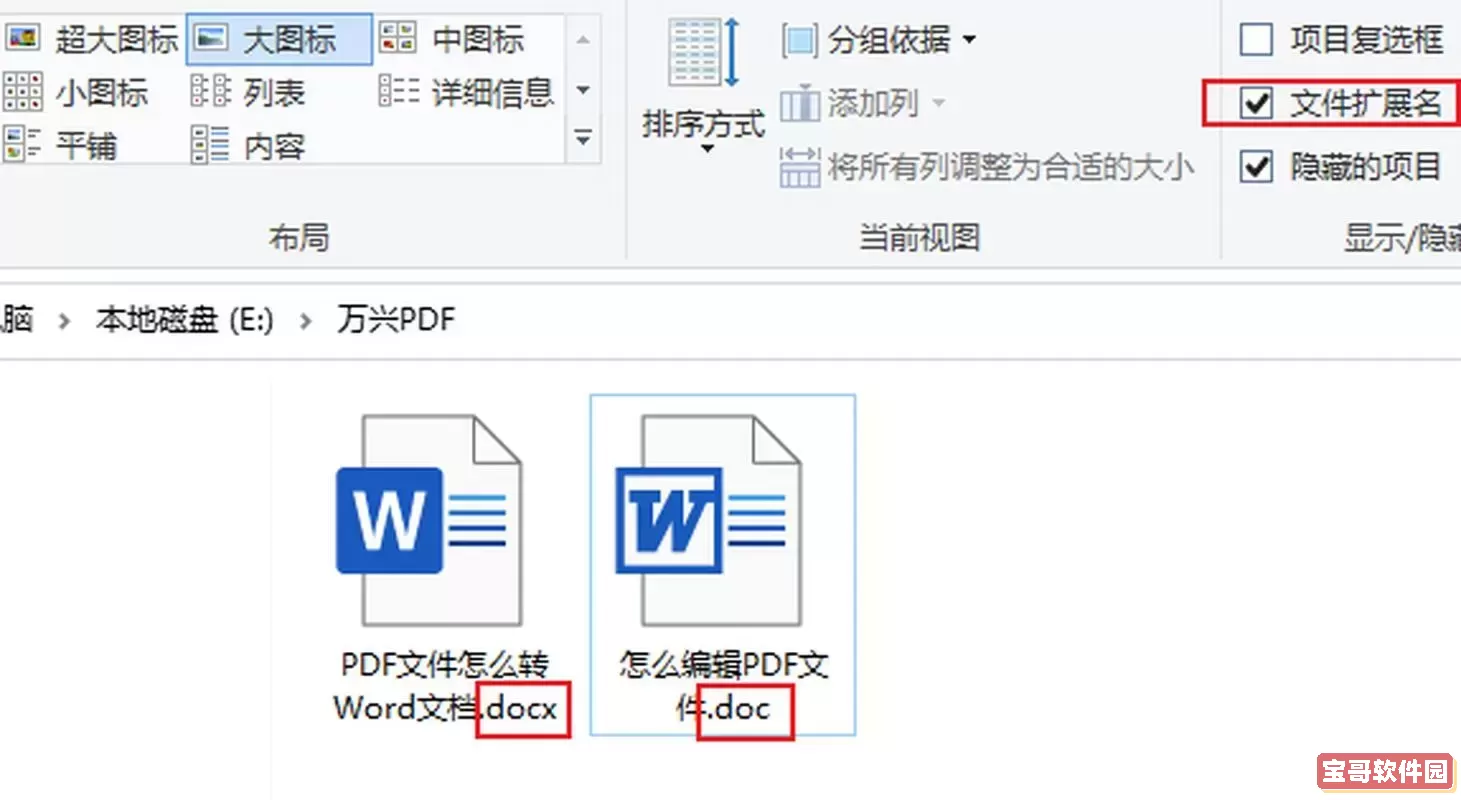Switch to 列表 view layout
Screen dimensions: 1461x800
[x=248, y=93]
